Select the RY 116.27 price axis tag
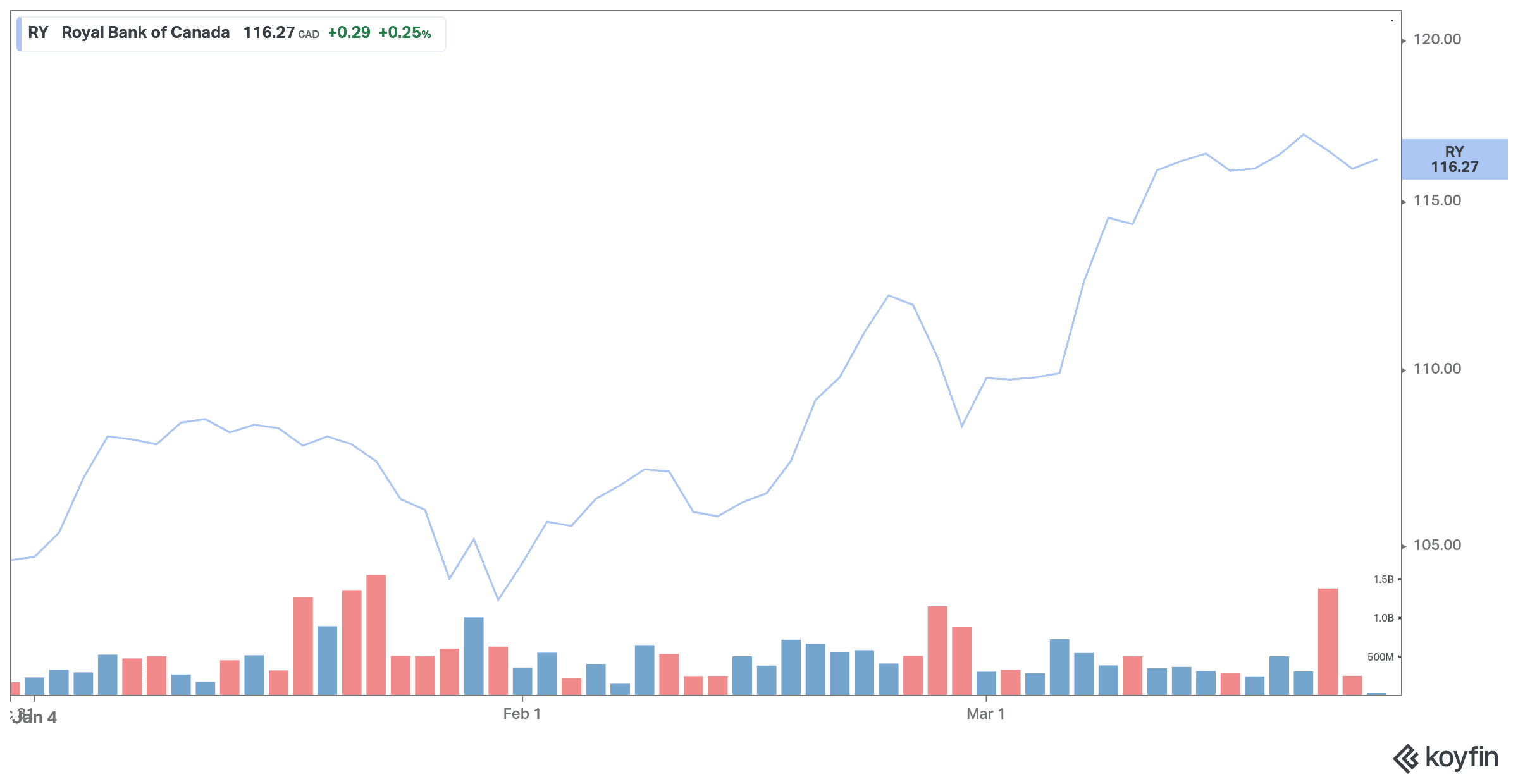 [x=1454, y=159]
